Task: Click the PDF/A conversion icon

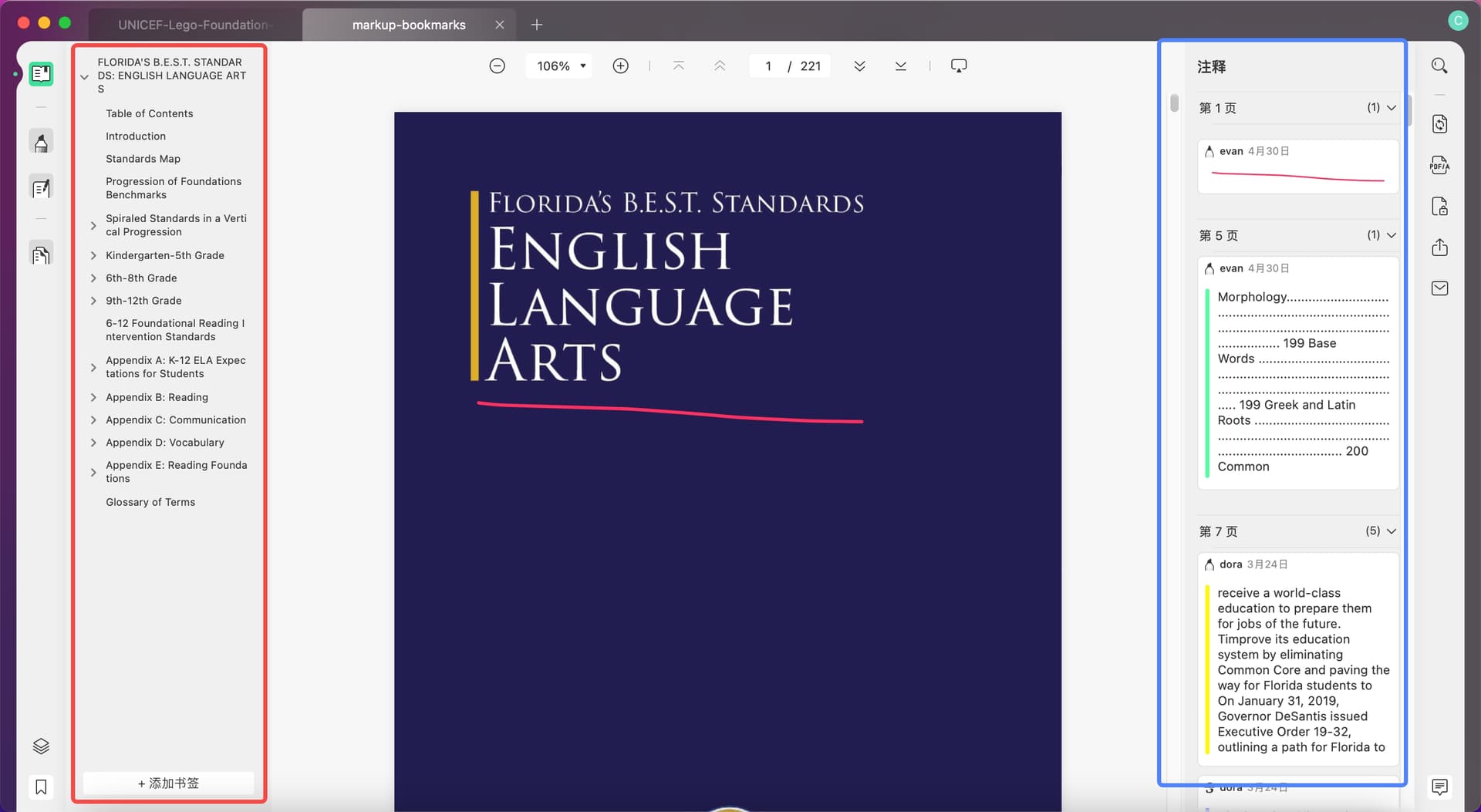Action: [1439, 165]
